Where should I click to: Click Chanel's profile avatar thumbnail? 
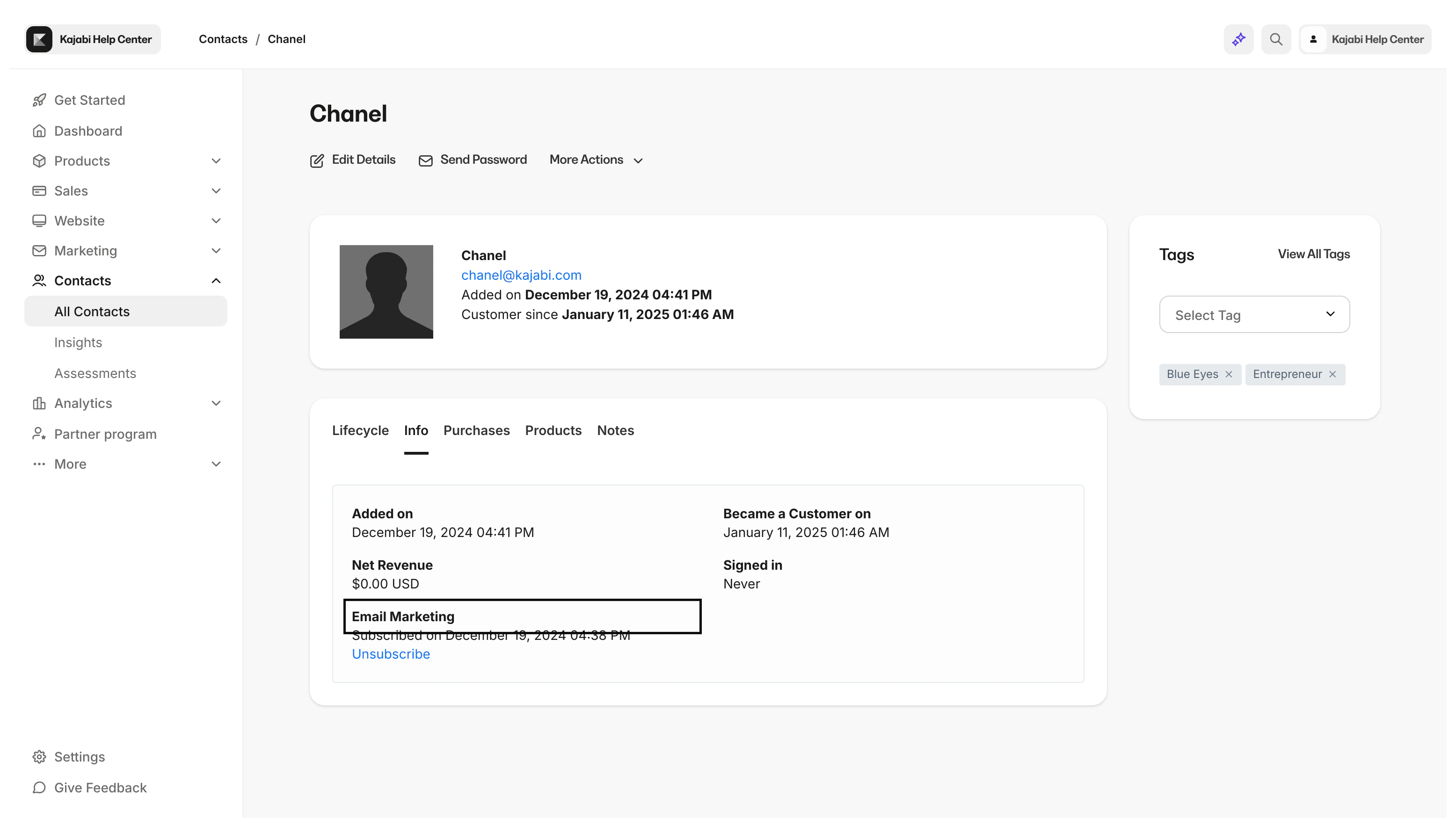point(386,292)
